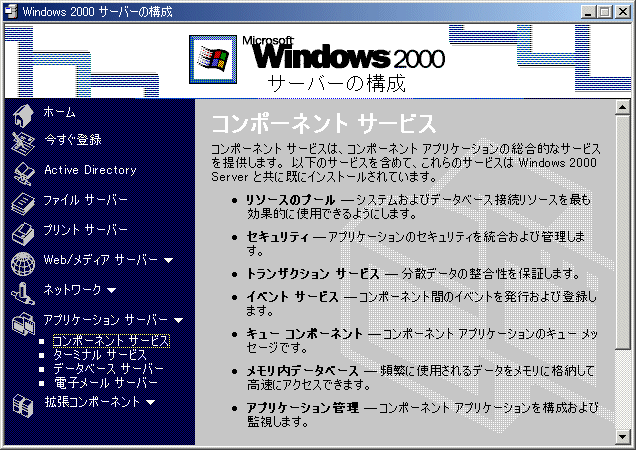Open the Active Directory menu item
636x450 pixels.
coord(90,170)
